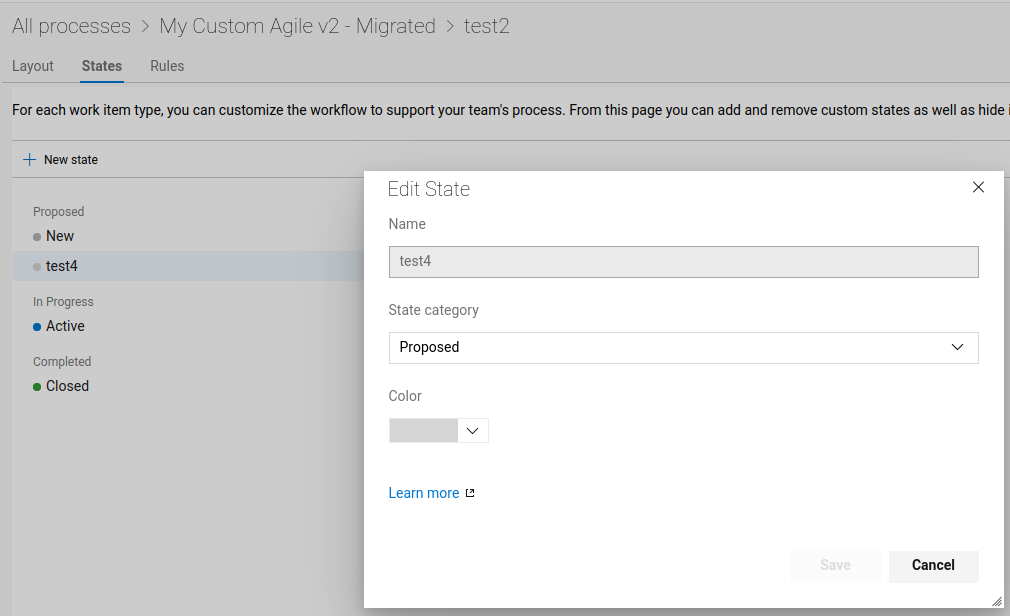1010x616 pixels.
Task: Click the green dot next to Closed
Action: pyautogui.click(x=37, y=387)
